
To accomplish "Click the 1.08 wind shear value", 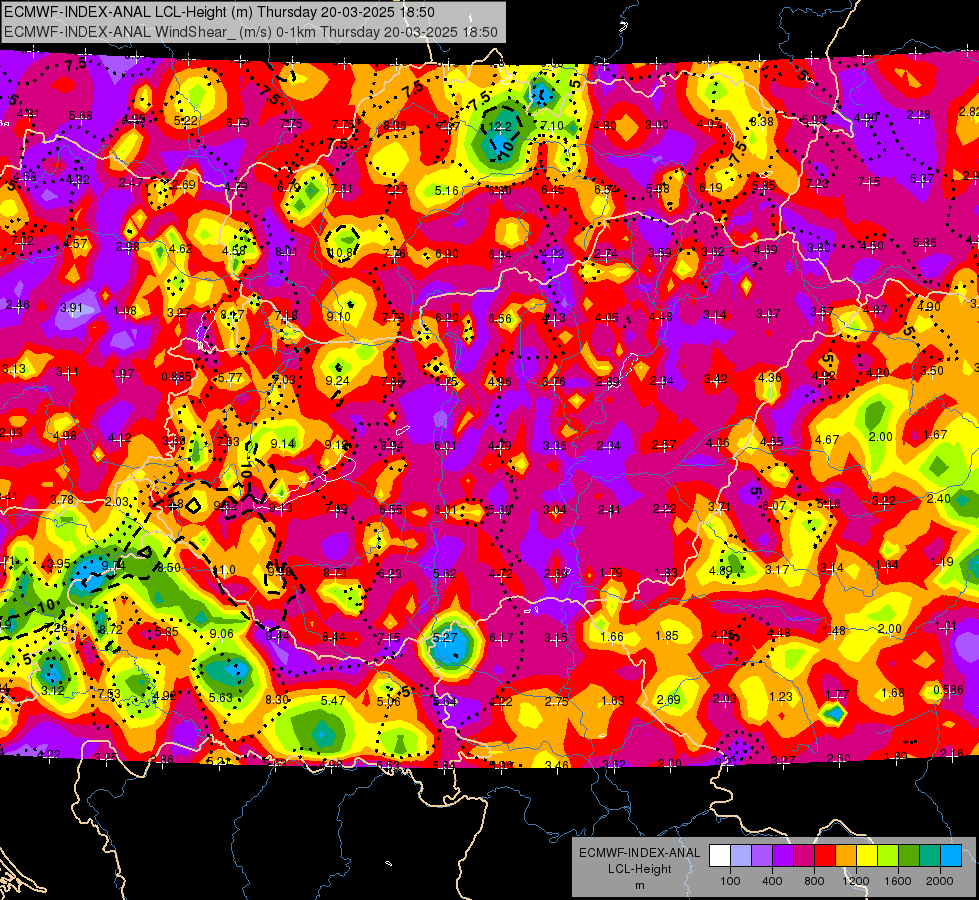I will point(125,310).
